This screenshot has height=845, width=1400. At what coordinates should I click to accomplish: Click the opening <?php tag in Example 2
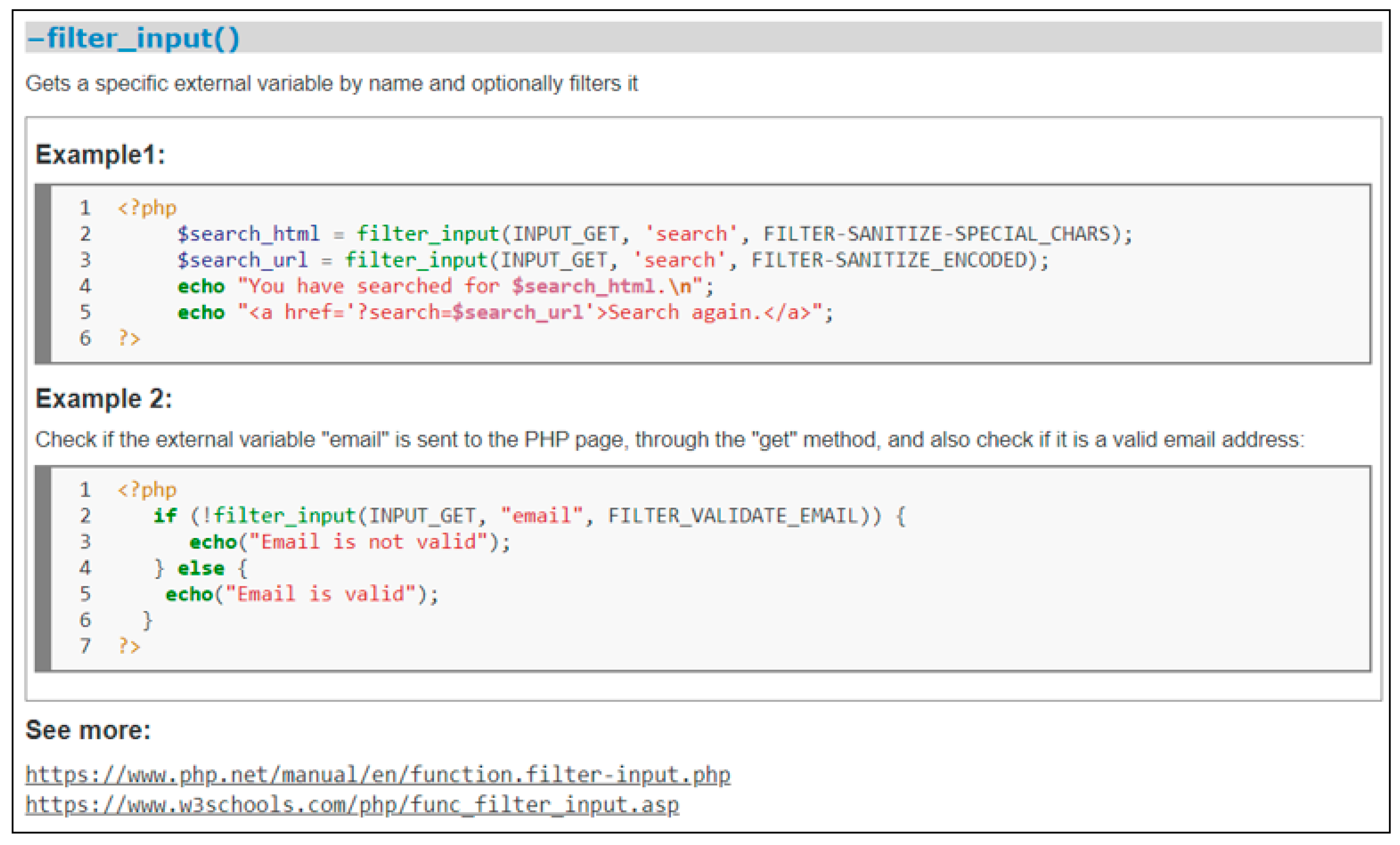(146, 489)
